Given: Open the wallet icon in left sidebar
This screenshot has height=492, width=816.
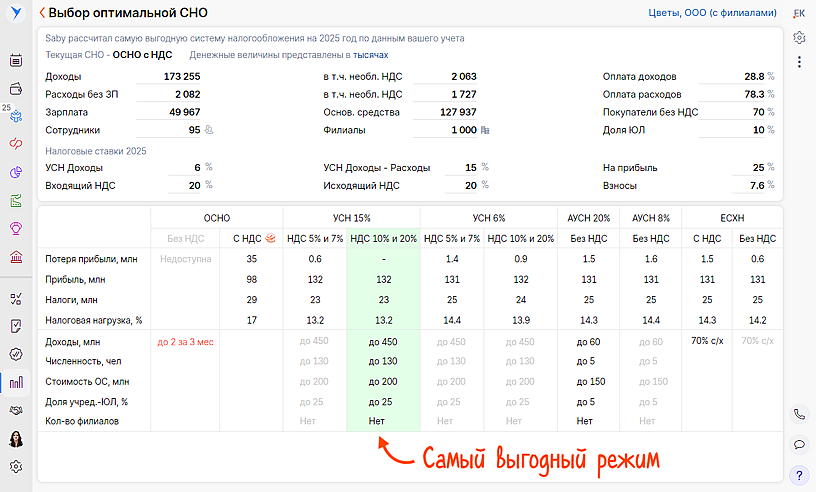Looking at the screenshot, I should (x=16, y=88).
